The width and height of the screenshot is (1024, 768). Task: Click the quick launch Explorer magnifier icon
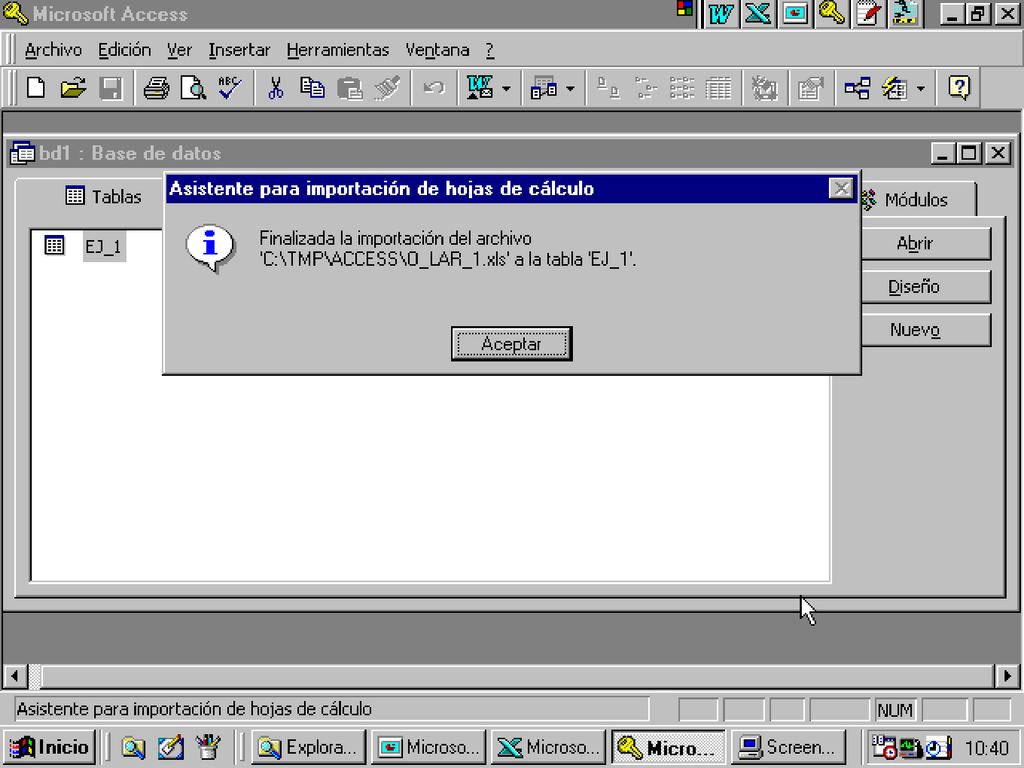point(133,746)
